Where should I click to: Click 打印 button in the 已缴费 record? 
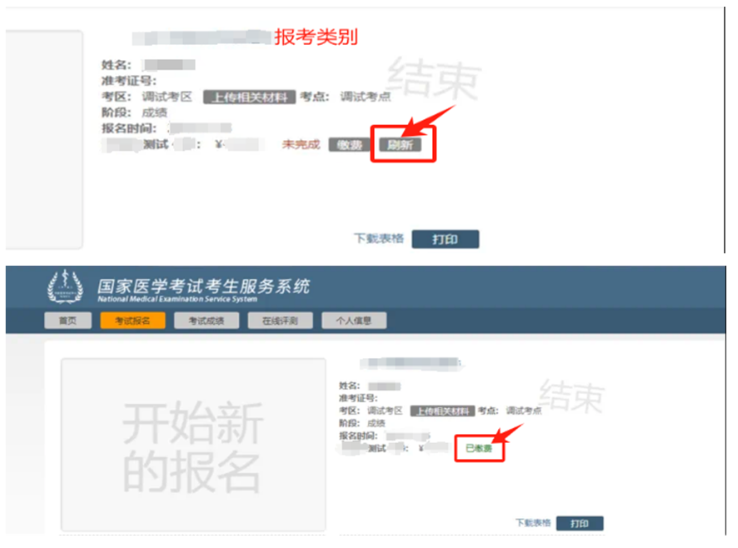point(579,524)
